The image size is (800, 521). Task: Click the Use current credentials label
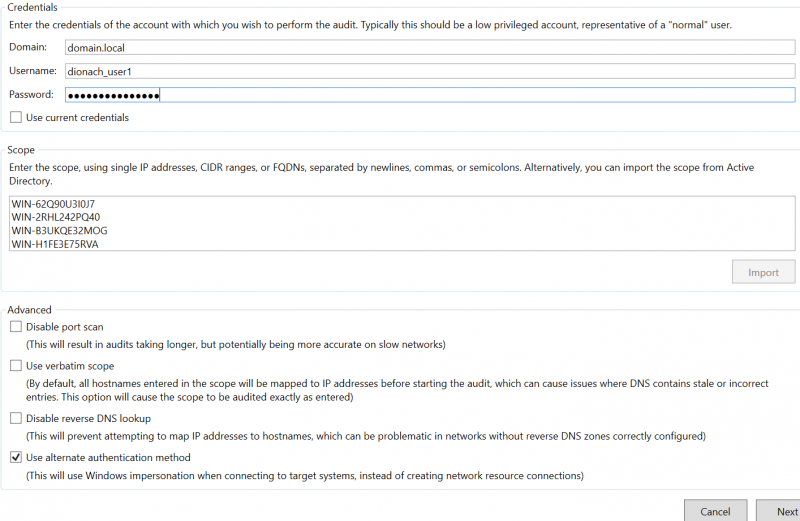[78, 117]
